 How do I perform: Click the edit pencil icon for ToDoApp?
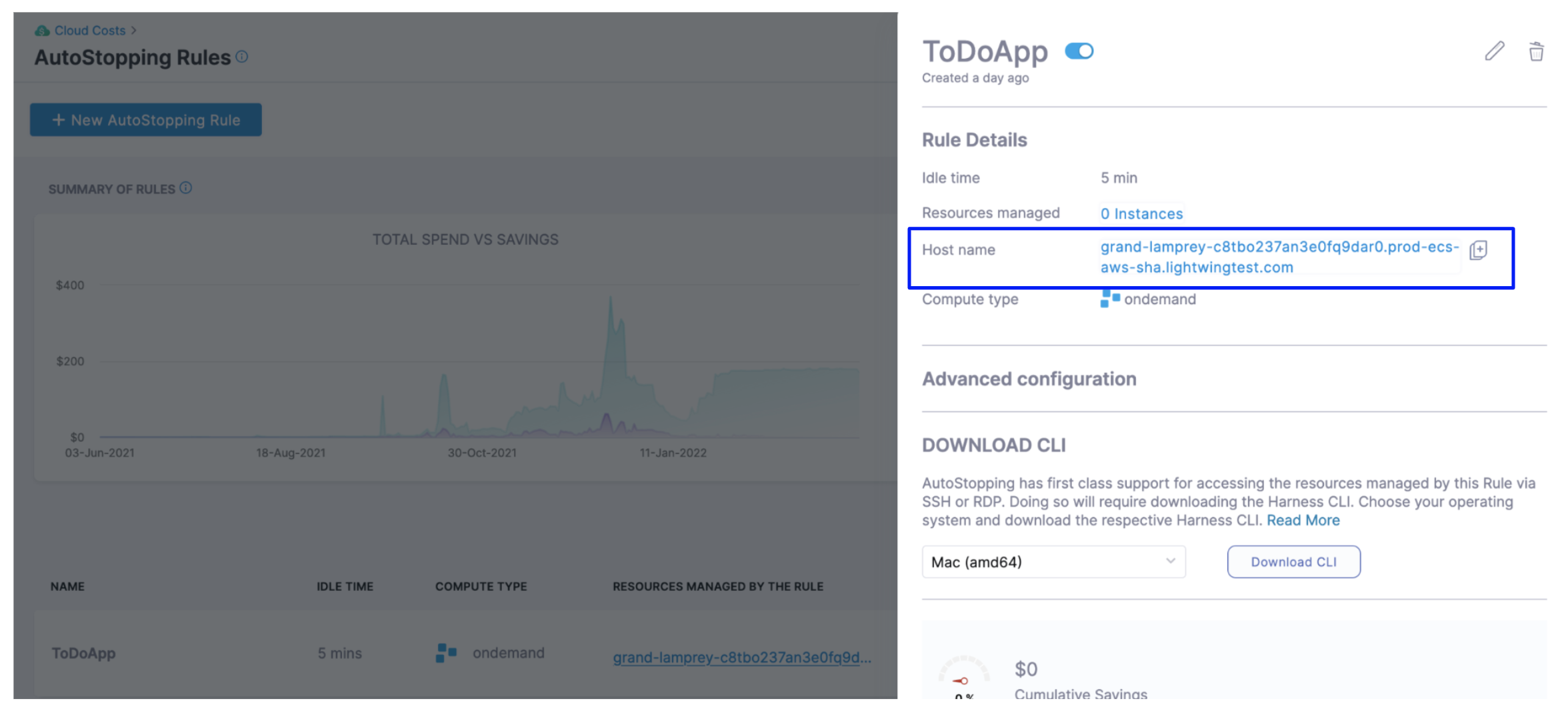1494,51
